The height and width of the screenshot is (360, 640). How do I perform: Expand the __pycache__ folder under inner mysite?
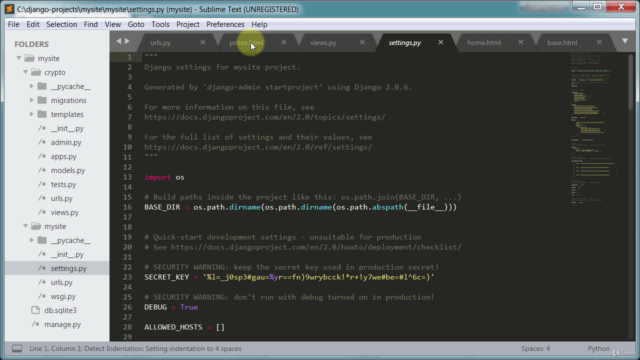click(x=32, y=240)
